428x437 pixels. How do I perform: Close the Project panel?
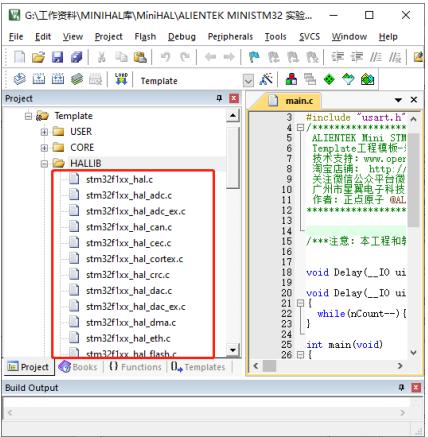pyautogui.click(x=234, y=98)
